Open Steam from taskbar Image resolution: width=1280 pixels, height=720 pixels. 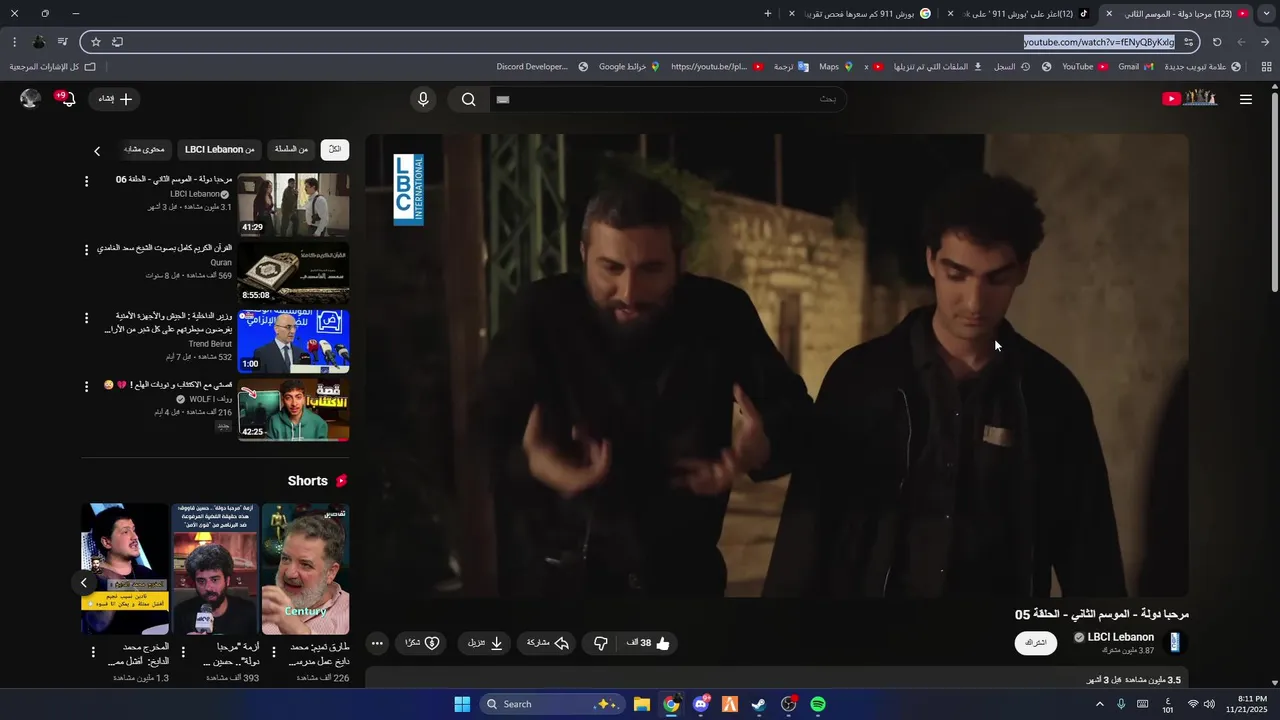(759, 704)
